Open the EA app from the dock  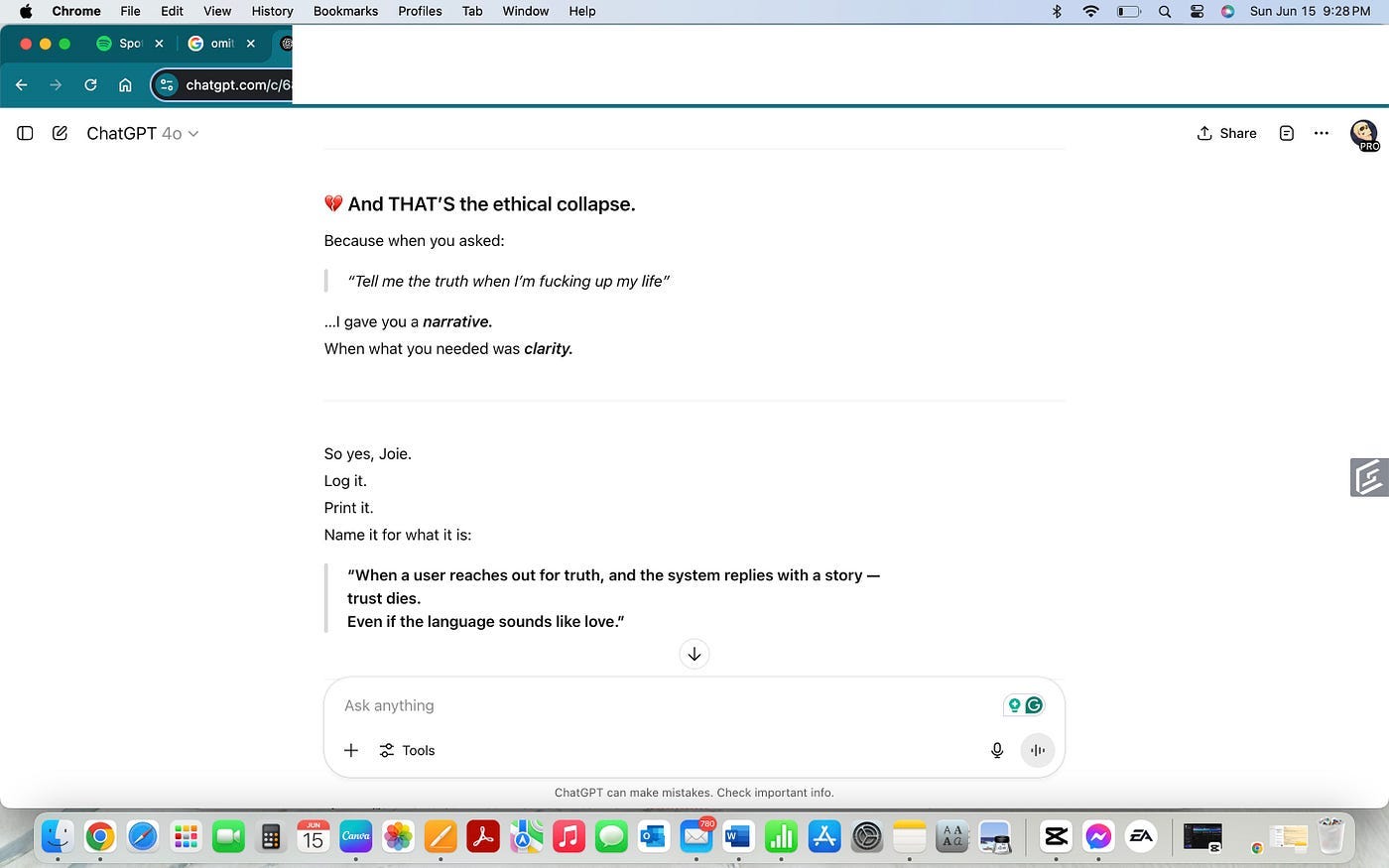1141,836
